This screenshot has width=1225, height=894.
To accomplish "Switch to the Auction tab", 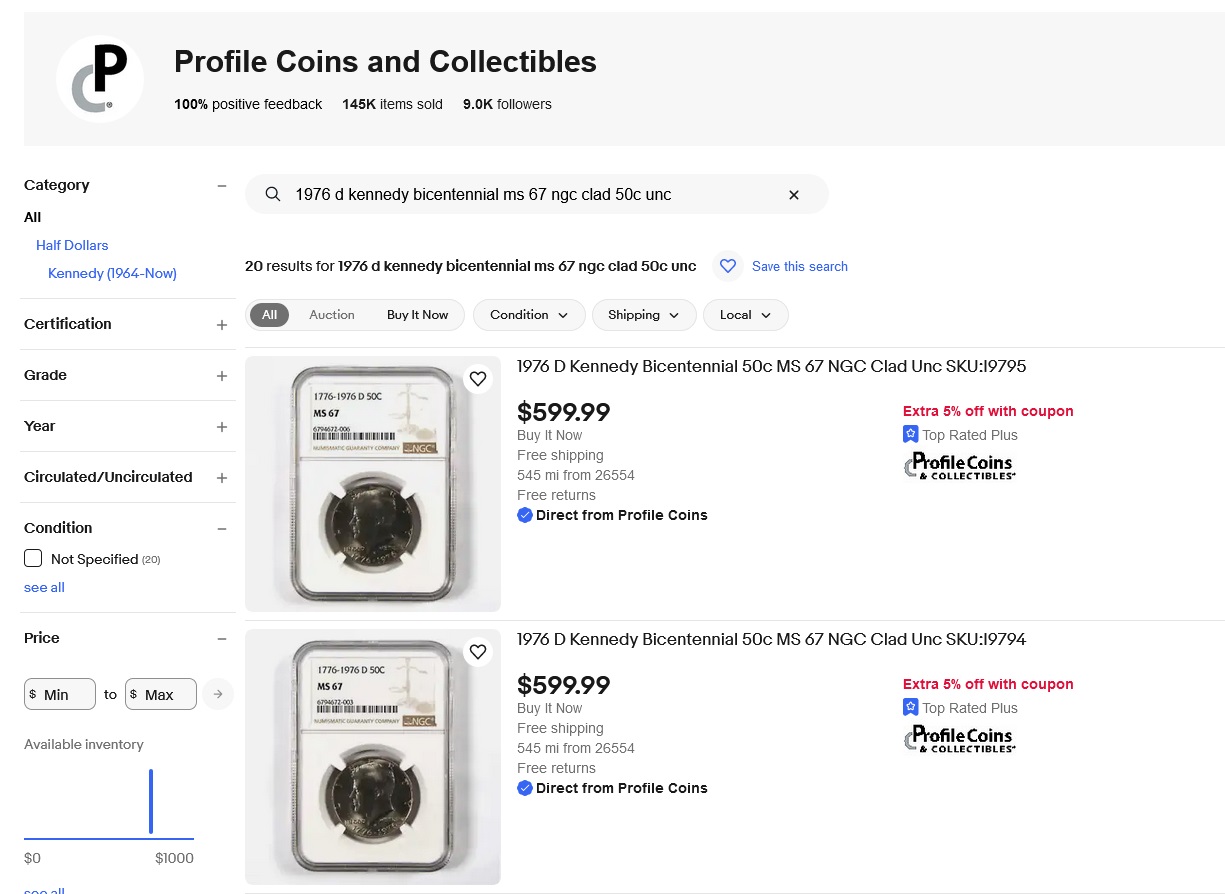I will coord(332,315).
